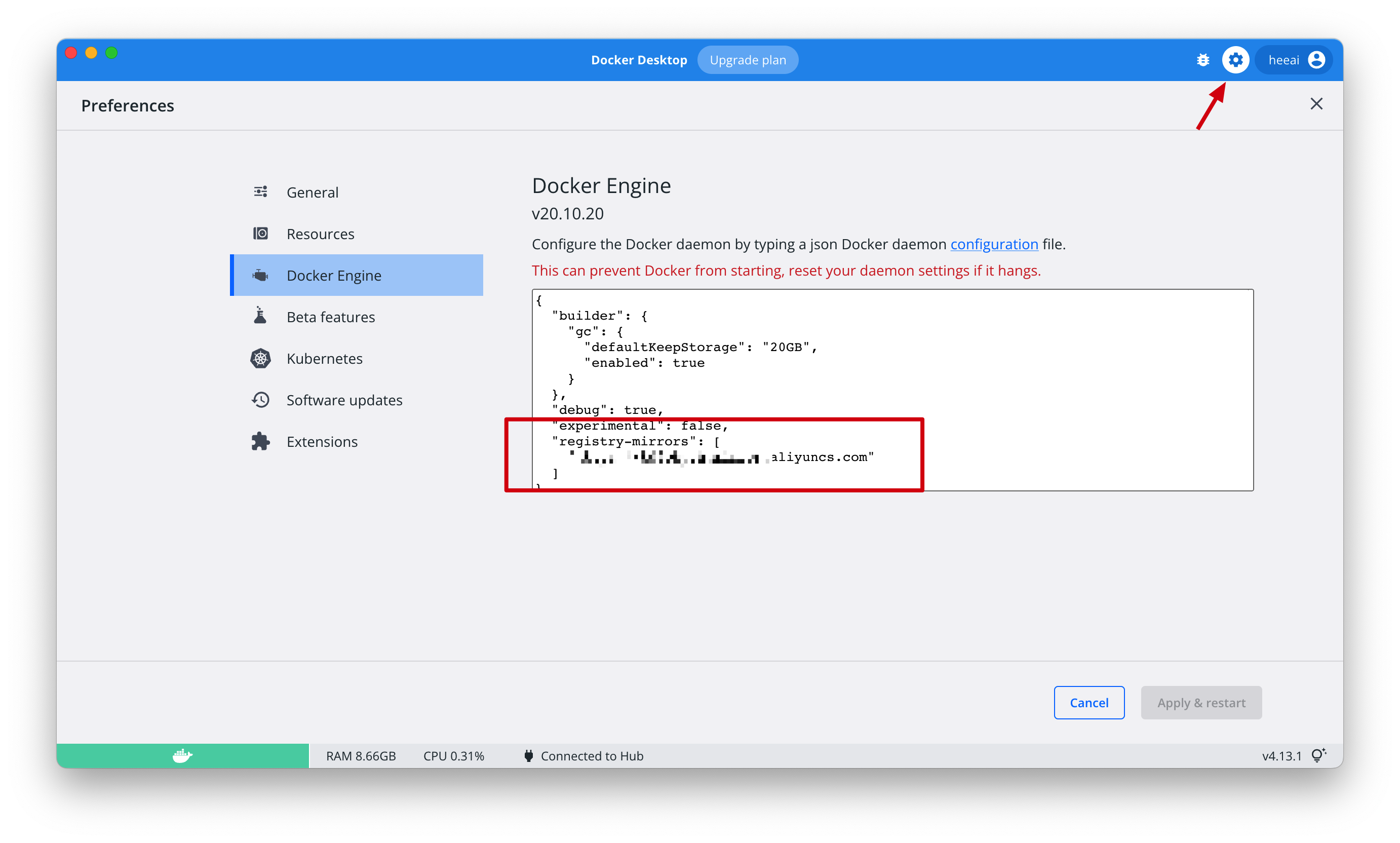Click the macOS green zoom window button
Image resolution: width=1400 pixels, height=843 pixels.
[111, 53]
